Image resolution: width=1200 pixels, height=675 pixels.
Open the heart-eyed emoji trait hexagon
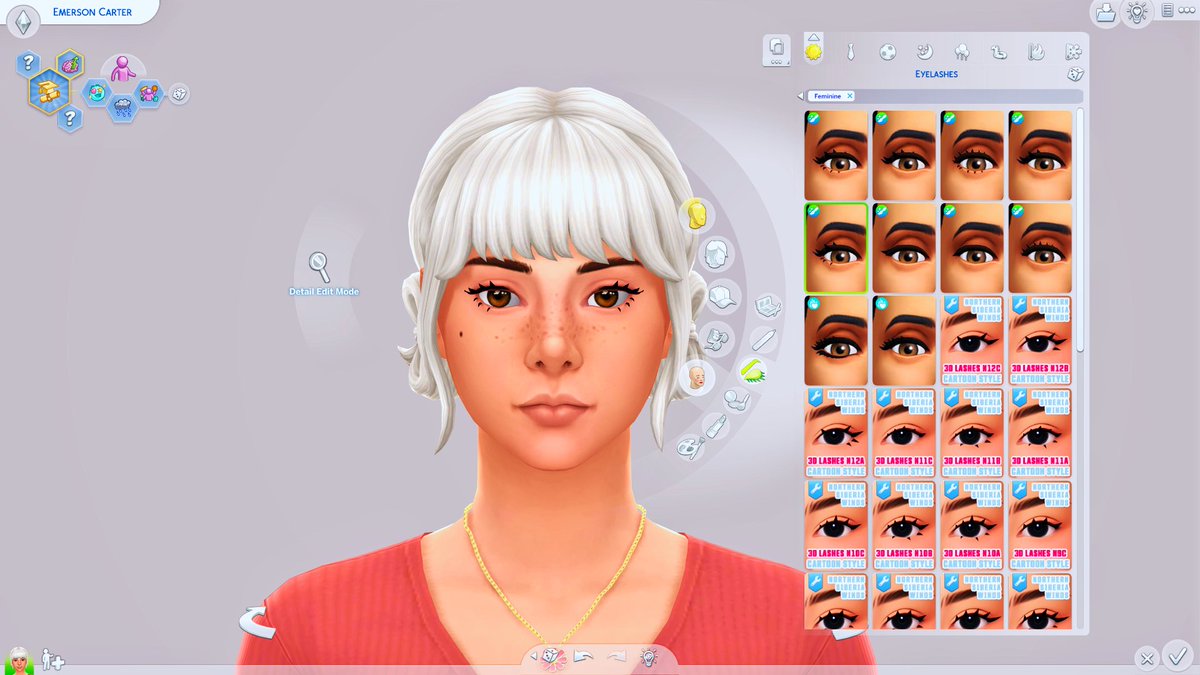(x=97, y=92)
